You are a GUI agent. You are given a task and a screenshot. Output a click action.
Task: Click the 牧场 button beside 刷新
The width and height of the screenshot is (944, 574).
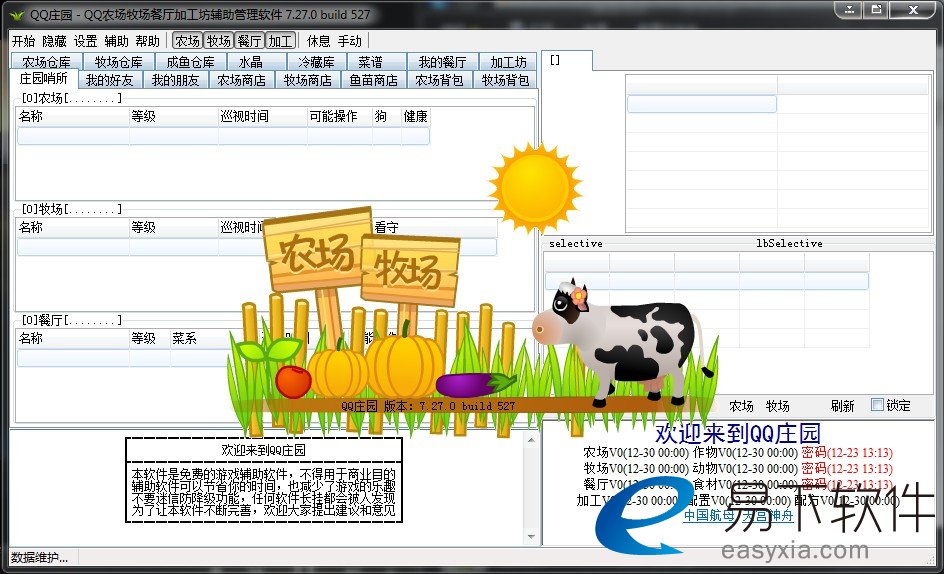pos(778,406)
